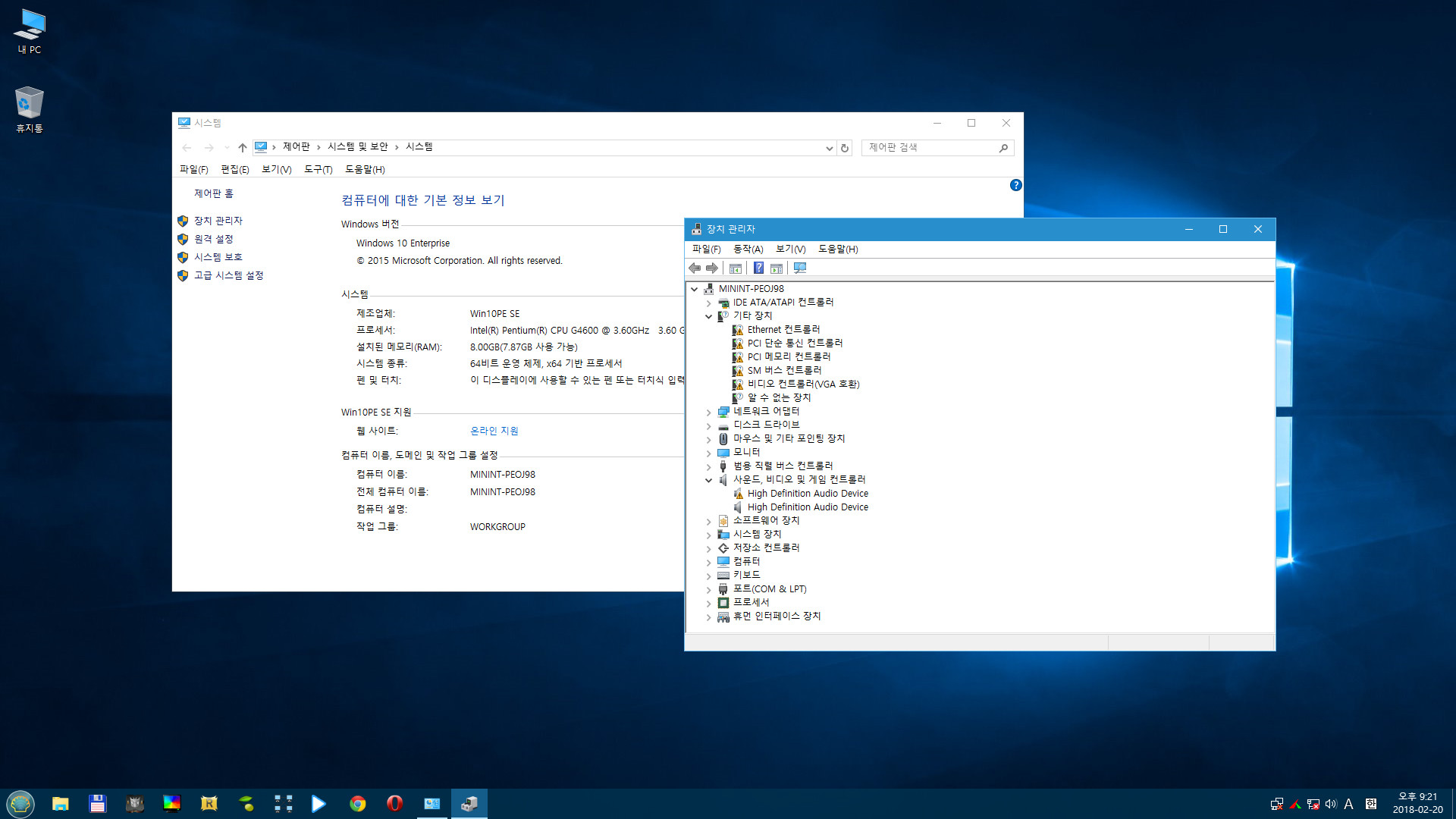Click refresh button beside address bar
The width and height of the screenshot is (1456, 819).
pos(845,148)
